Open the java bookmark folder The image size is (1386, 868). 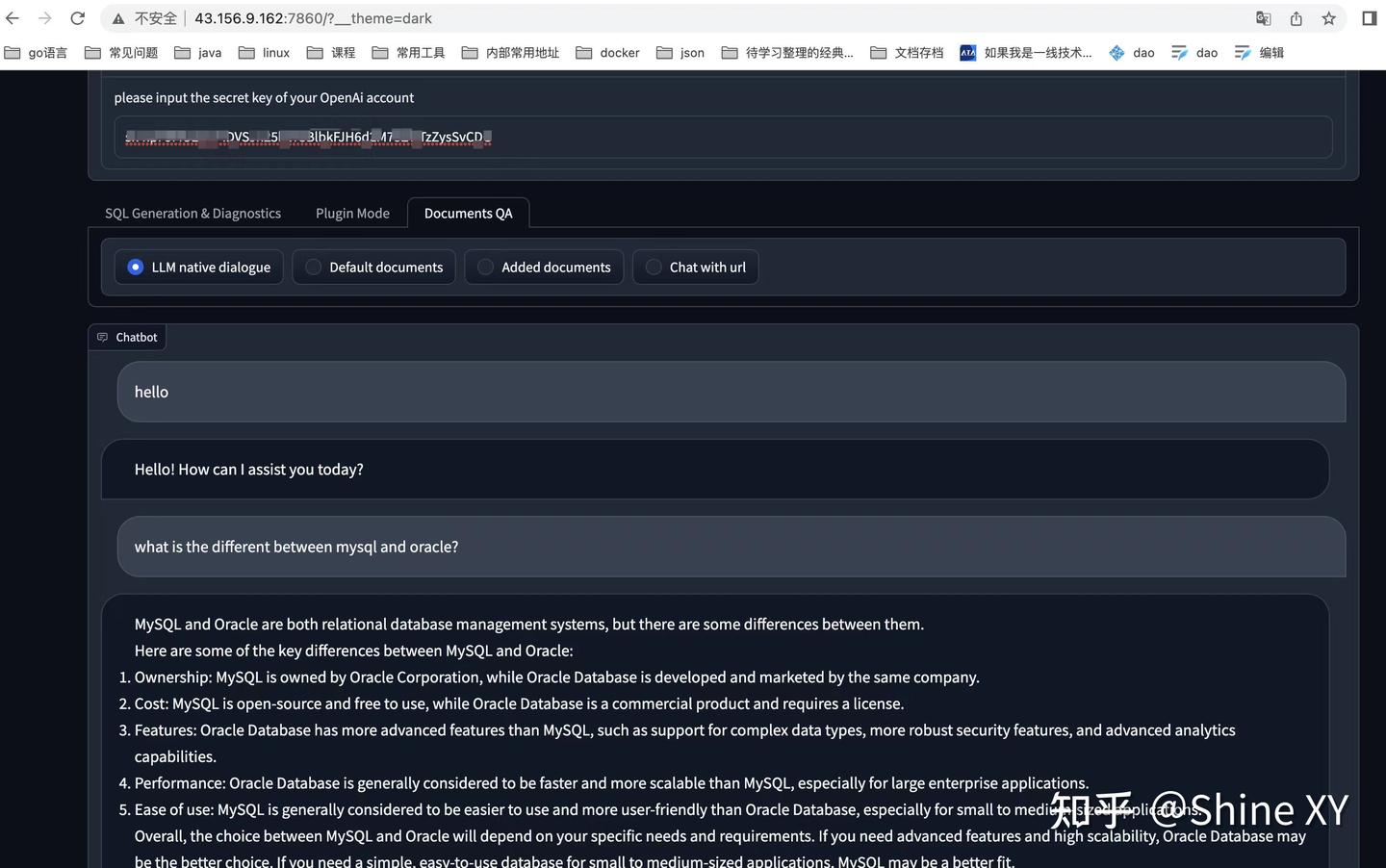click(x=198, y=53)
